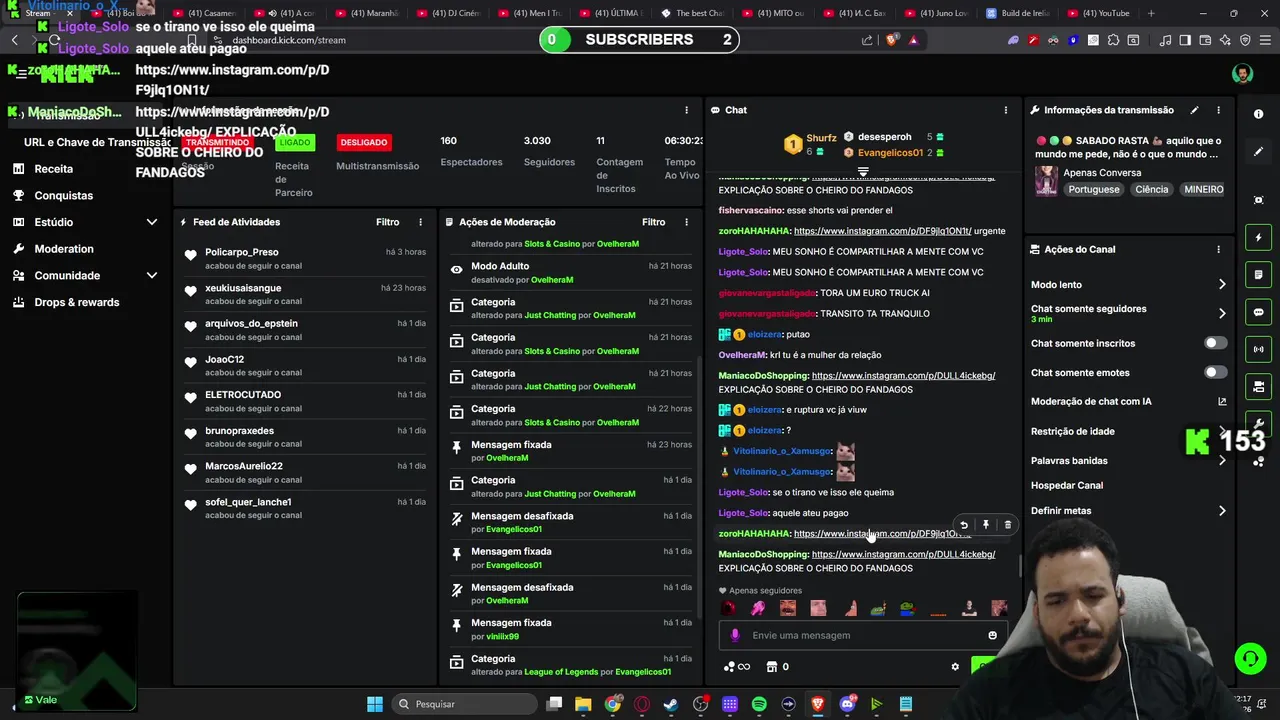Open the three-dot menu of Informações da transmissão
This screenshot has height=720, width=1280.
tap(1218, 110)
